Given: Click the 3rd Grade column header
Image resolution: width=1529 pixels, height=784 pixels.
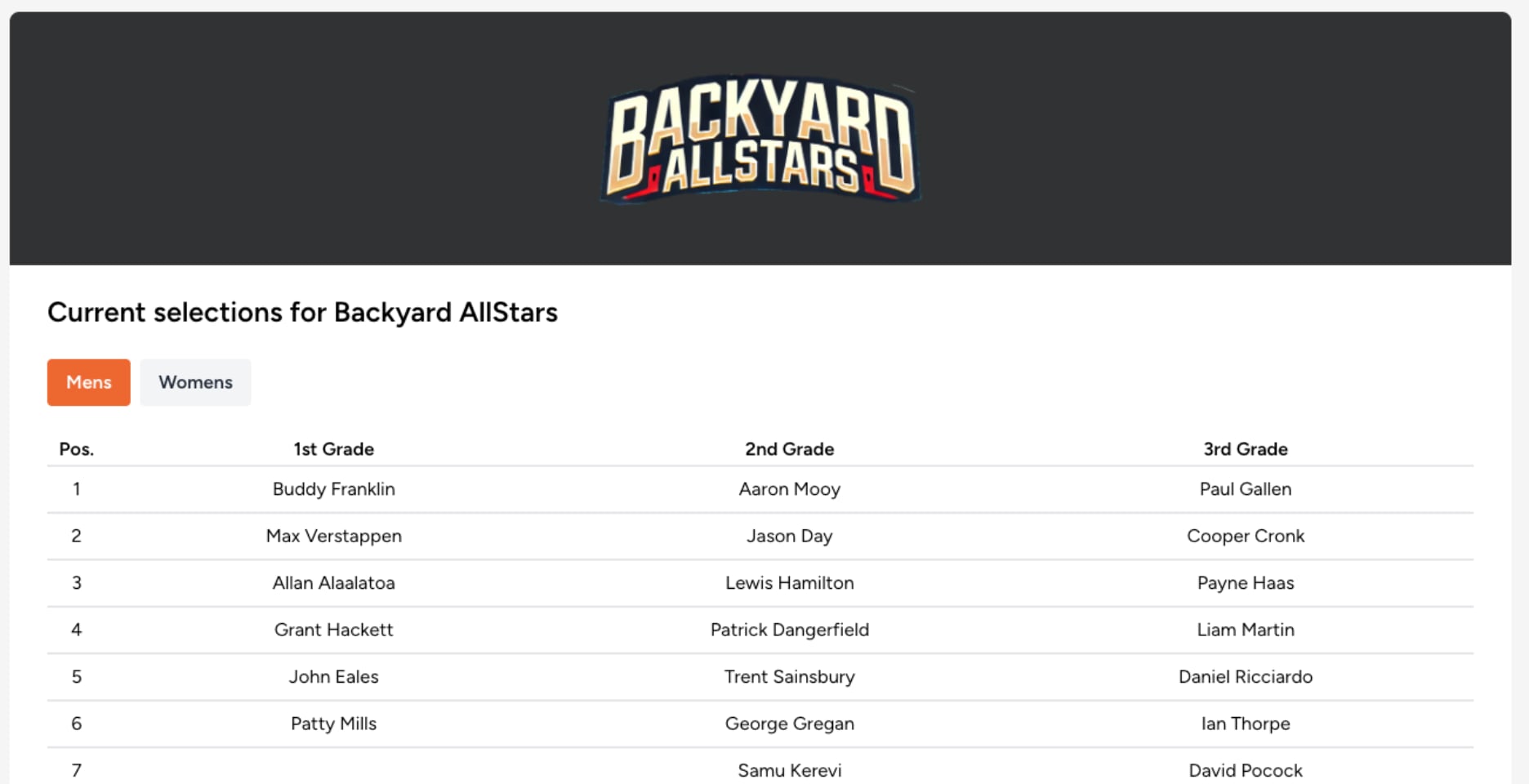Looking at the screenshot, I should pyautogui.click(x=1245, y=449).
